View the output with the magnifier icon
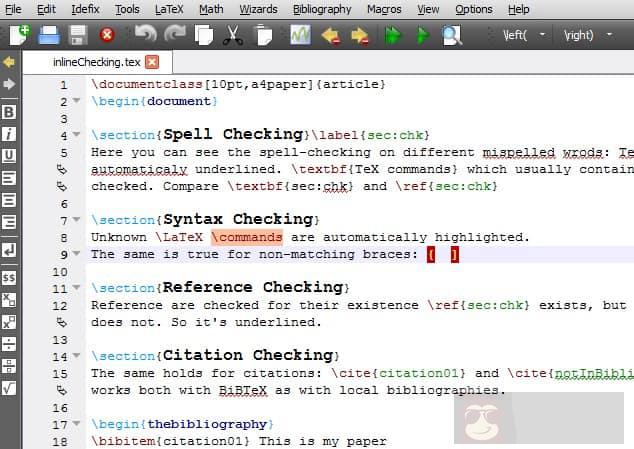 click(452, 35)
